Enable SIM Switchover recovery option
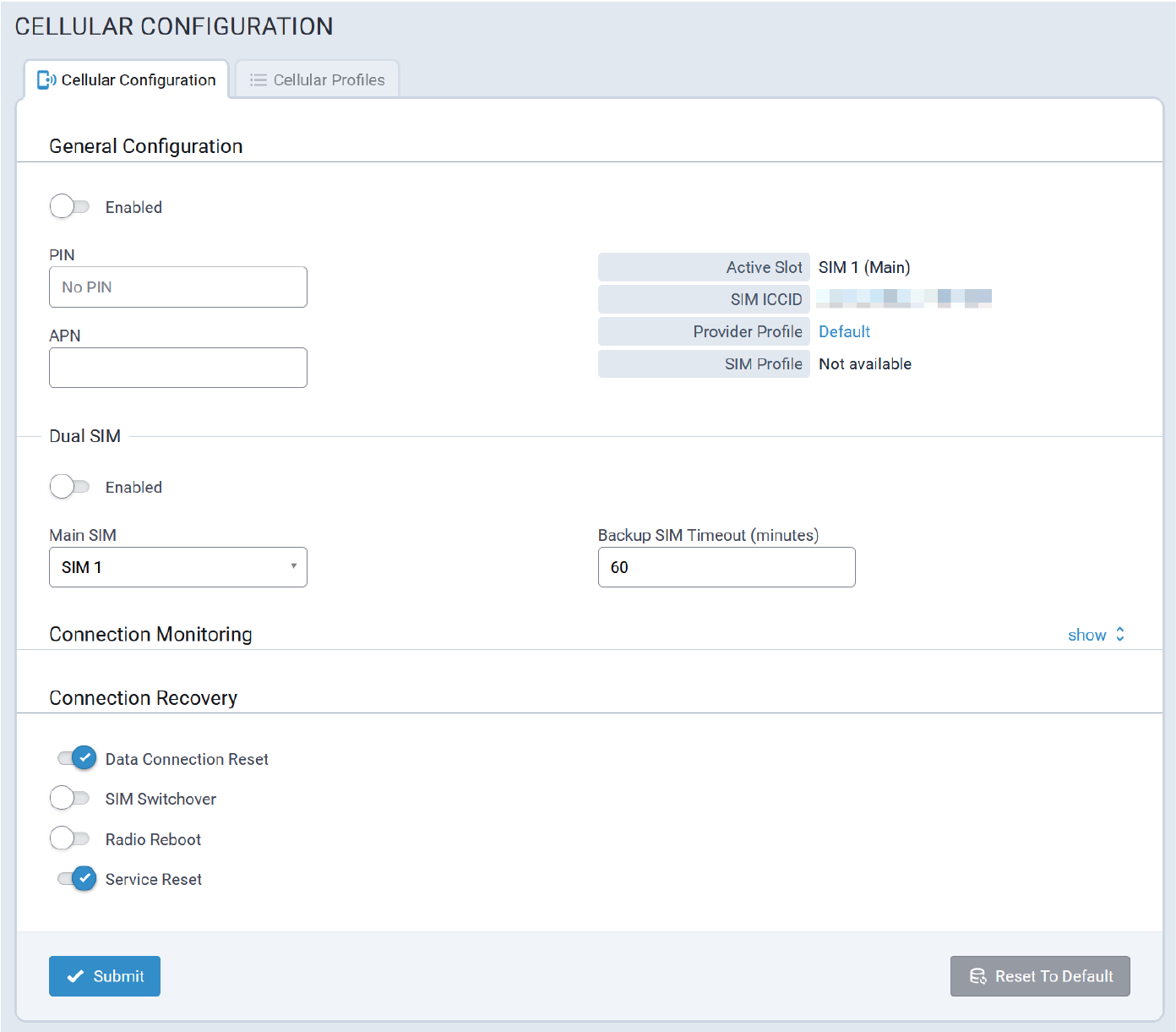1176x1032 pixels. tap(70, 798)
